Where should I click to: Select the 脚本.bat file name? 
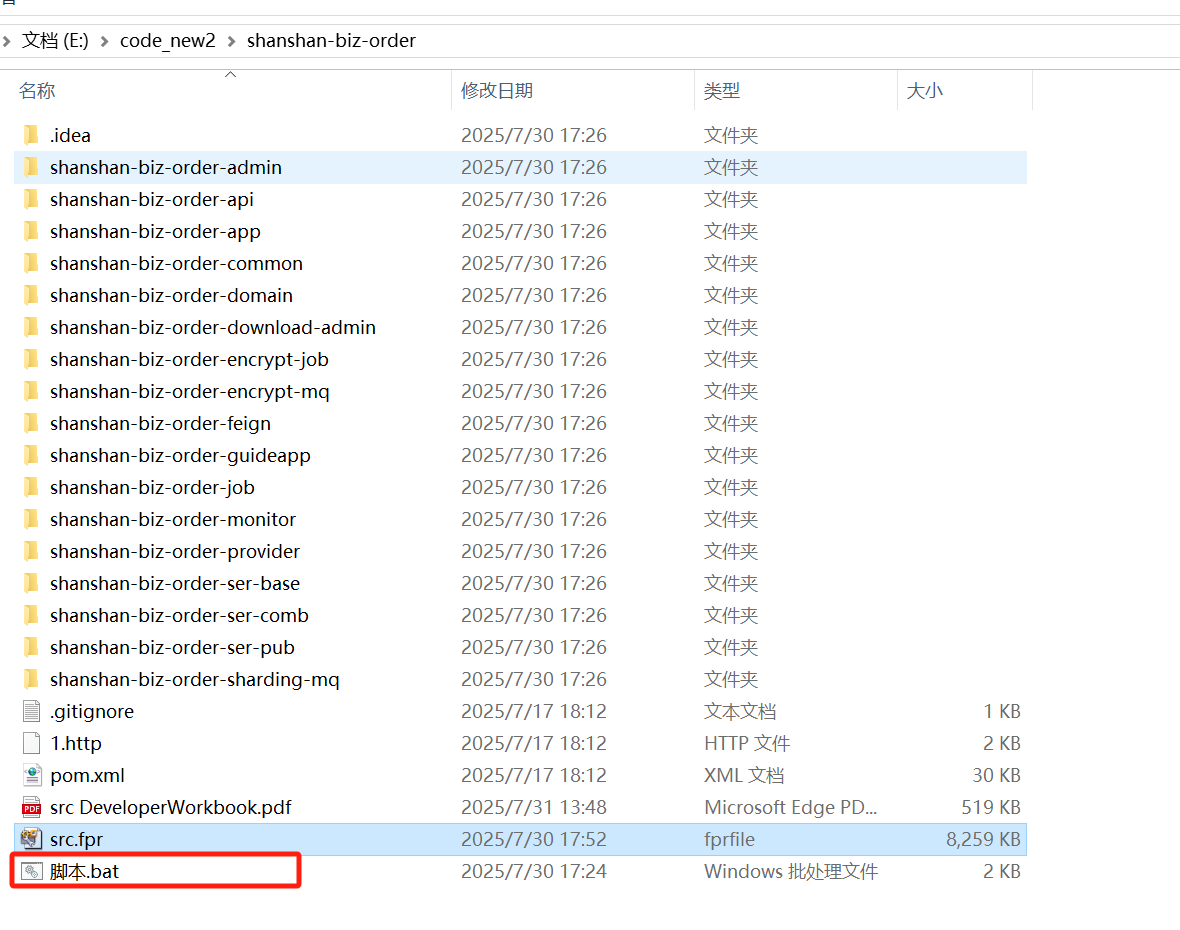(84, 871)
